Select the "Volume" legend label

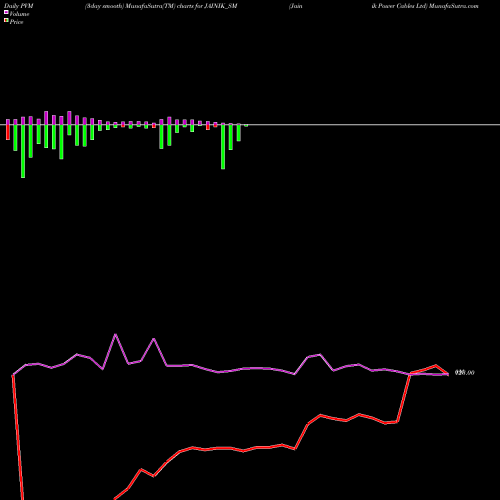(19, 14)
